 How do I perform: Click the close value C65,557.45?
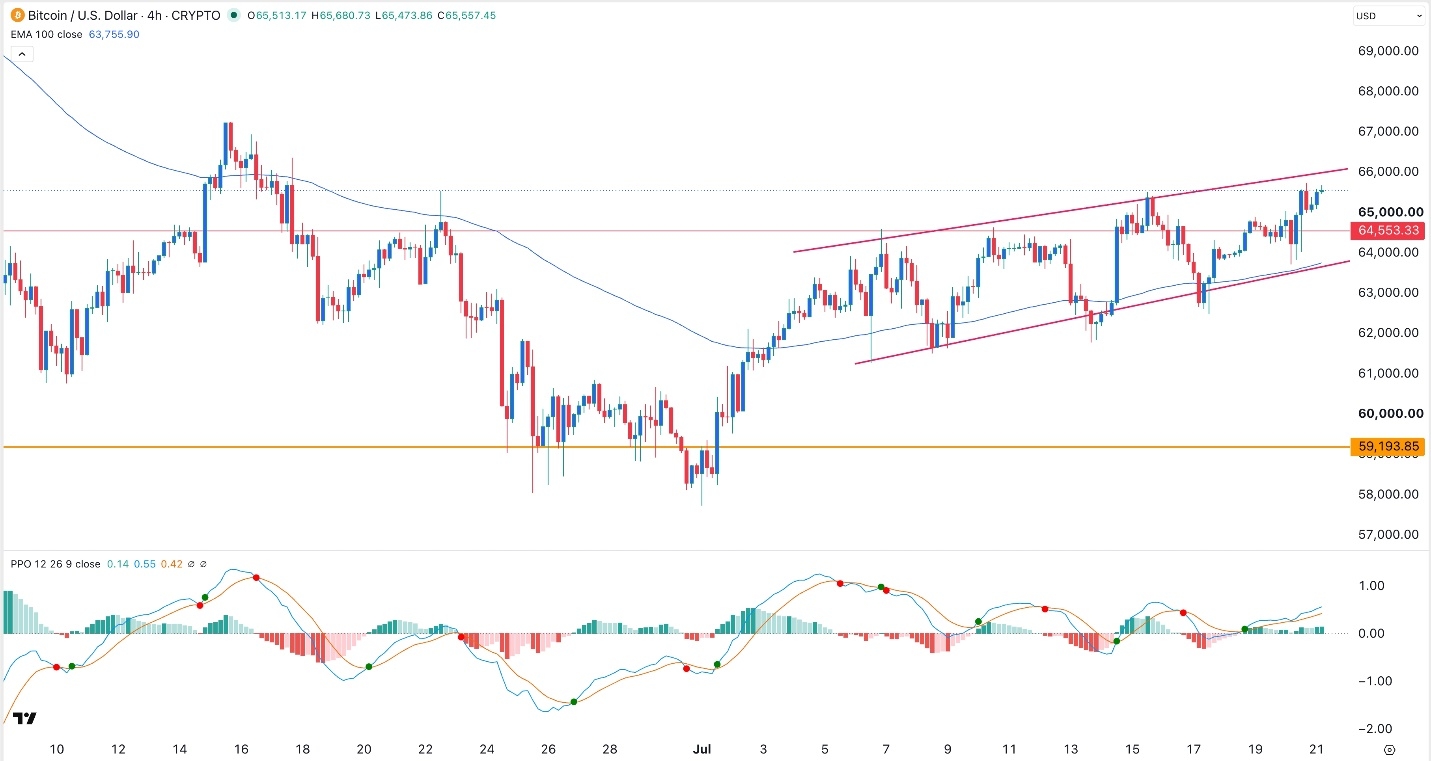pos(465,15)
